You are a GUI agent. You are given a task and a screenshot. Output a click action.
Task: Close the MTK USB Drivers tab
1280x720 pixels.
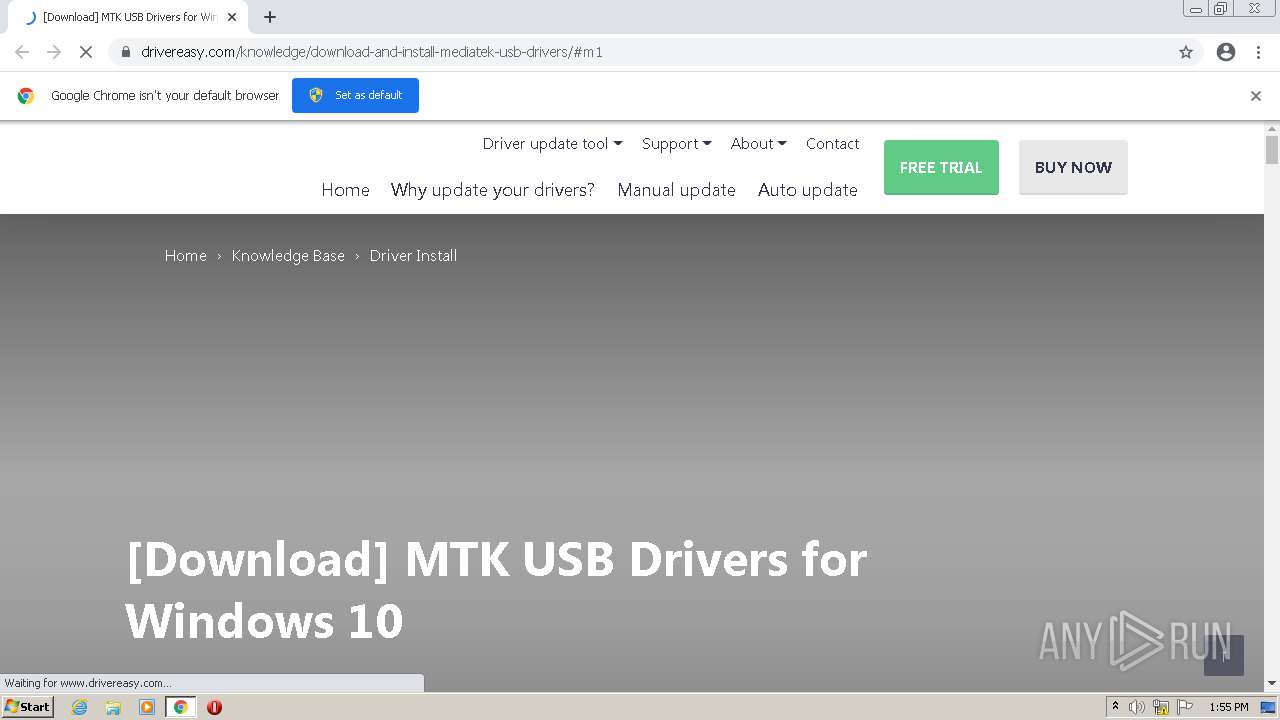point(232,17)
